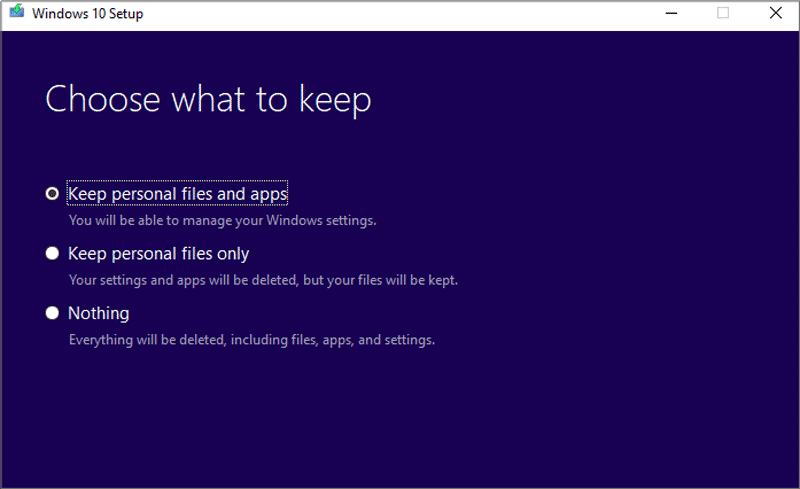This screenshot has width=800, height=489.
Task: Click "You will be able to manage your Windows settings" text
Action: 222,221
